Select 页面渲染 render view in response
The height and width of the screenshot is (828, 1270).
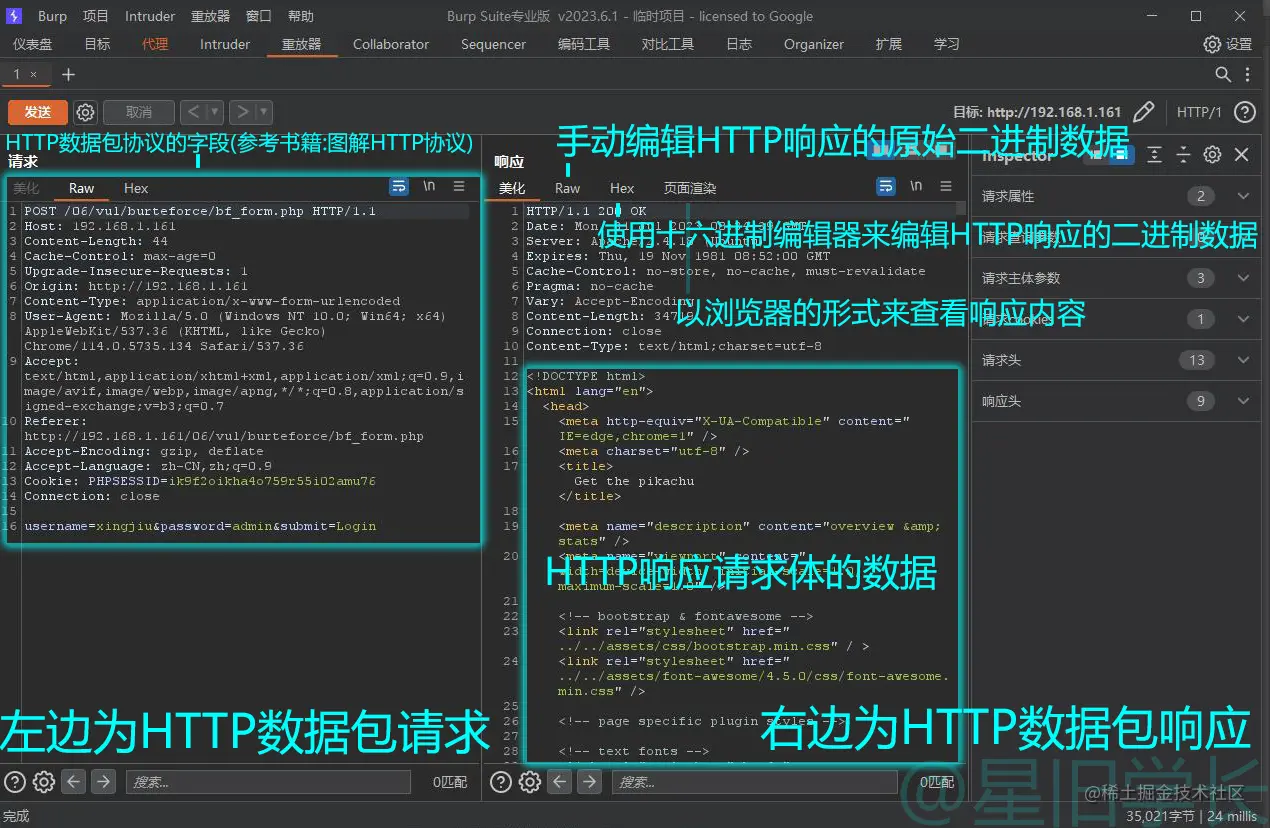(690, 188)
